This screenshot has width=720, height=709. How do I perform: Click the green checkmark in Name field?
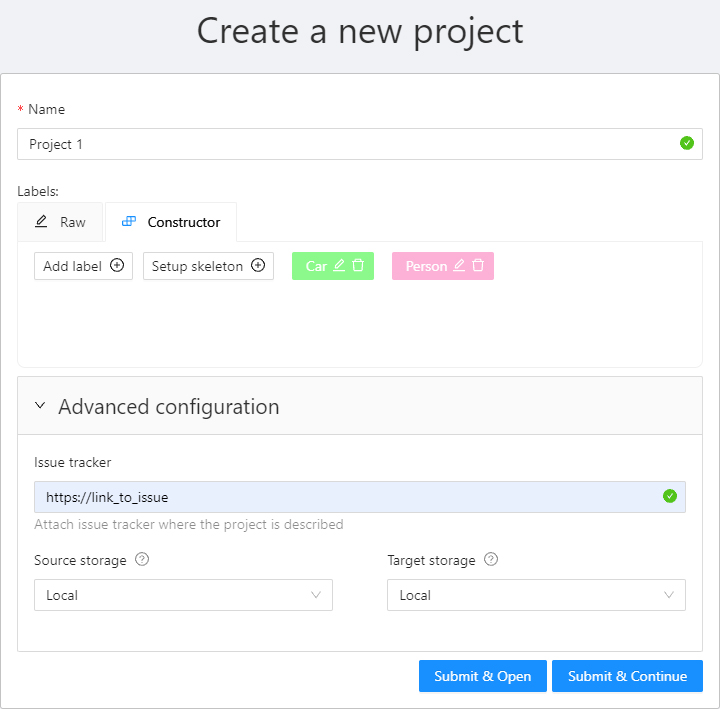(x=687, y=143)
